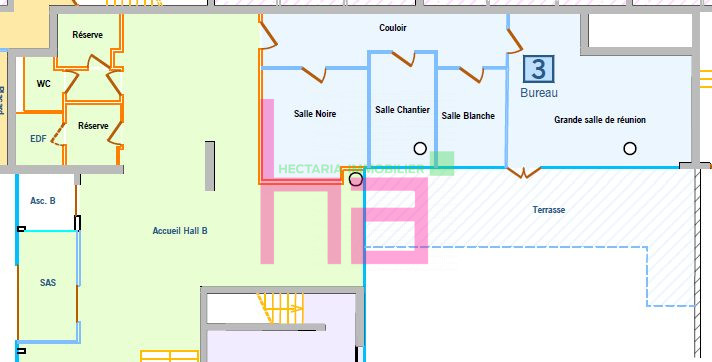The width and height of the screenshot is (712, 362).
Task: Click the Asc. B elevator label
Action: tap(43, 201)
